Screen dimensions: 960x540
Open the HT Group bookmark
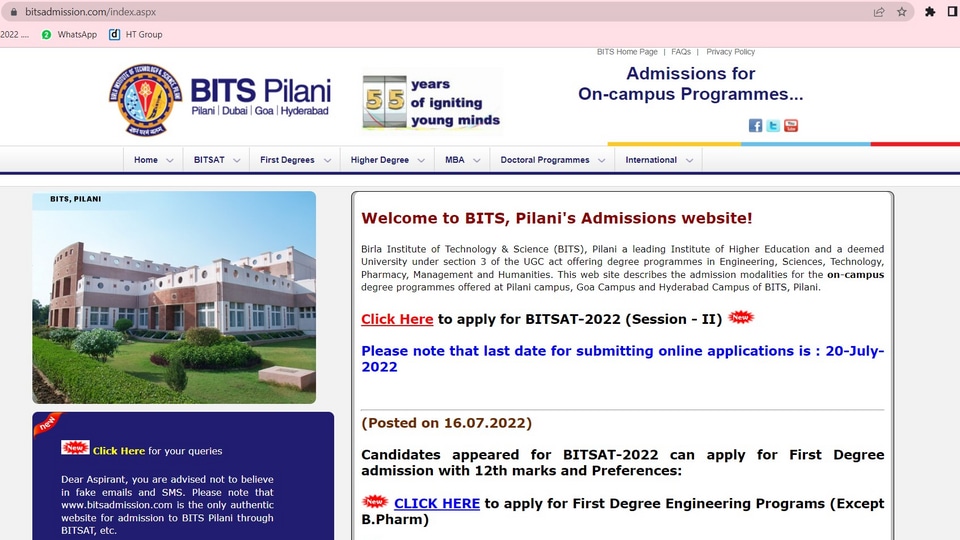[x=135, y=34]
